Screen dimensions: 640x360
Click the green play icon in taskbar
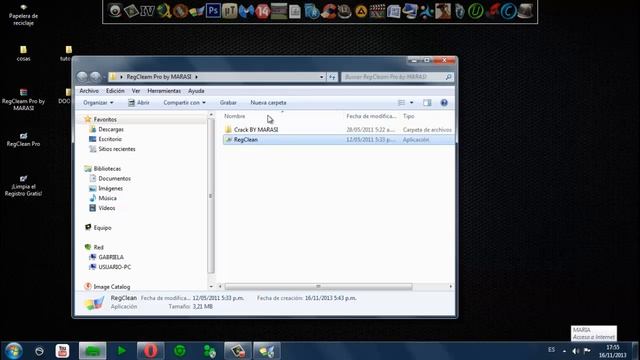tap(121, 351)
